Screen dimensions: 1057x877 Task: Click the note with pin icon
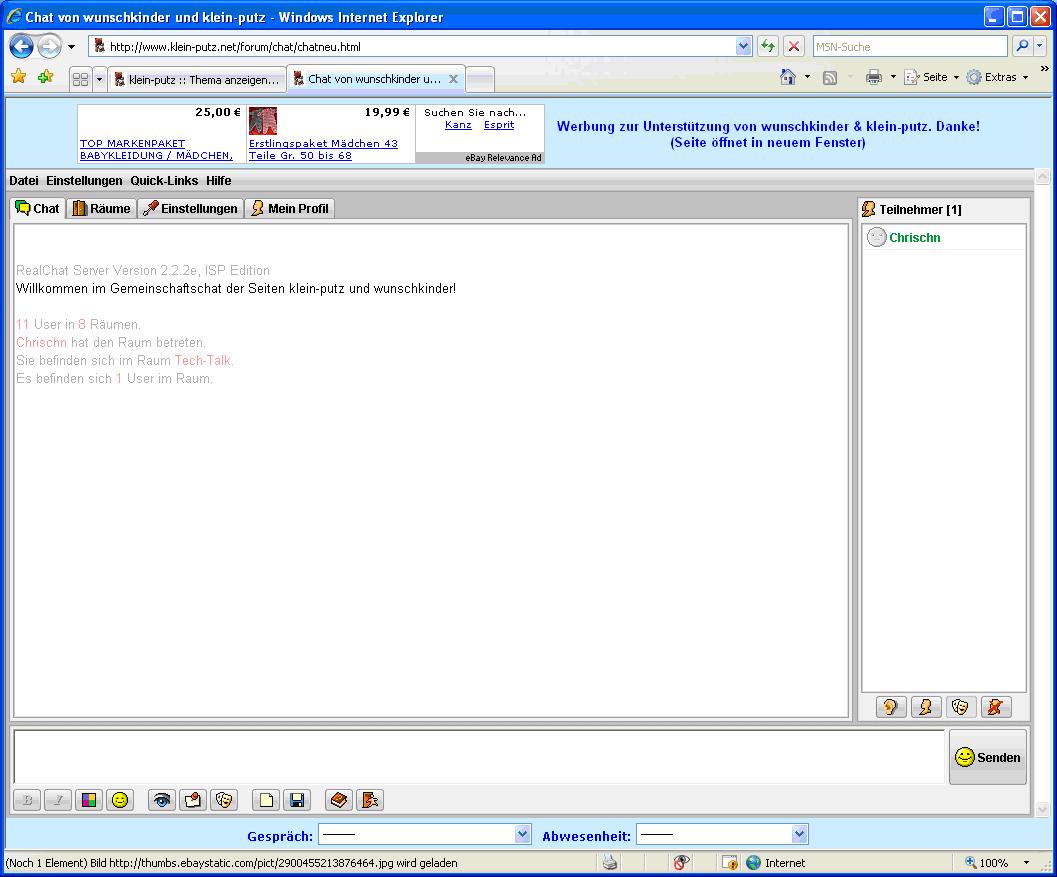(194, 800)
